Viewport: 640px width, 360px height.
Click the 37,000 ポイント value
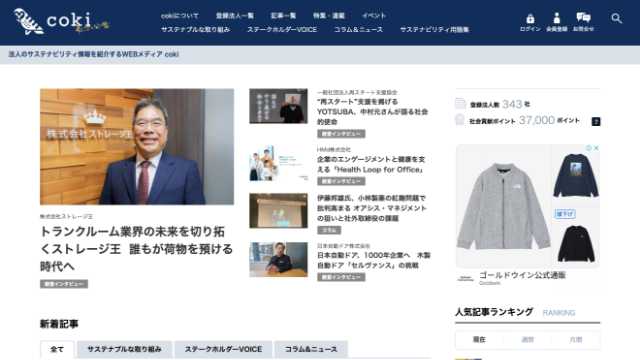537,120
